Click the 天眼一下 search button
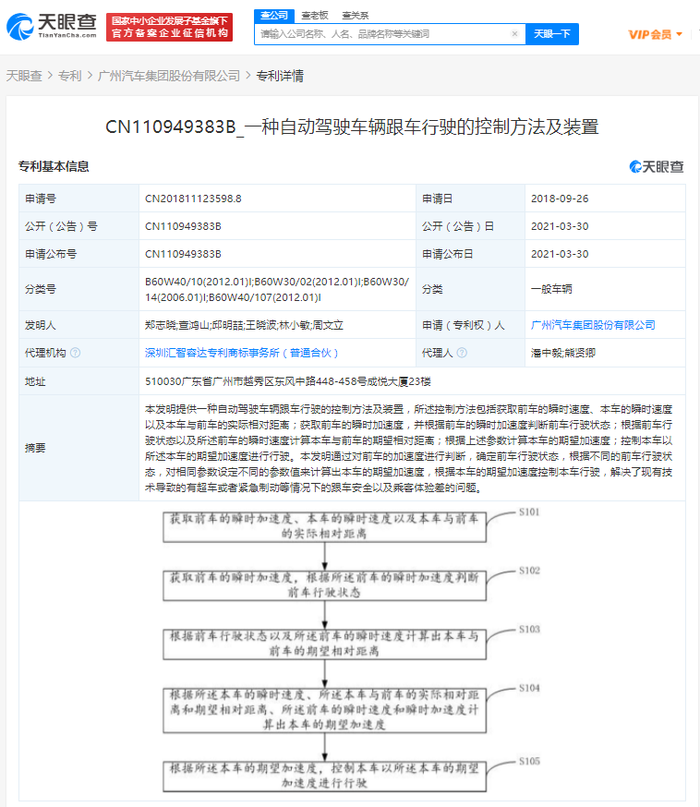Image resolution: width=700 pixels, height=807 pixels. tap(552, 34)
